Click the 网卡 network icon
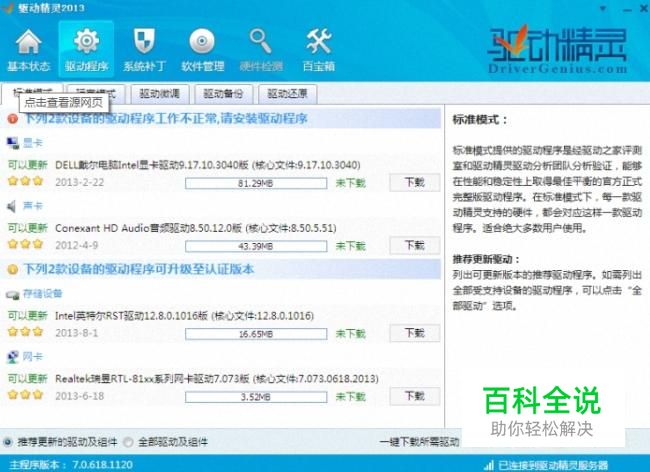This screenshot has height=472, width=650. [13, 357]
